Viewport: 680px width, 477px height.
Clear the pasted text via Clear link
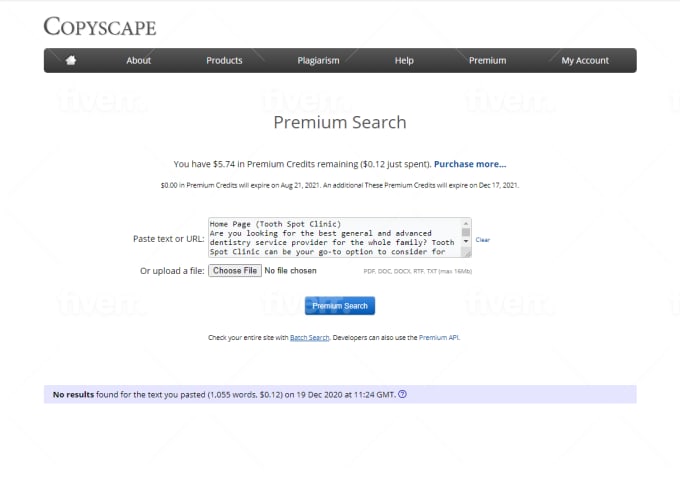[483, 240]
